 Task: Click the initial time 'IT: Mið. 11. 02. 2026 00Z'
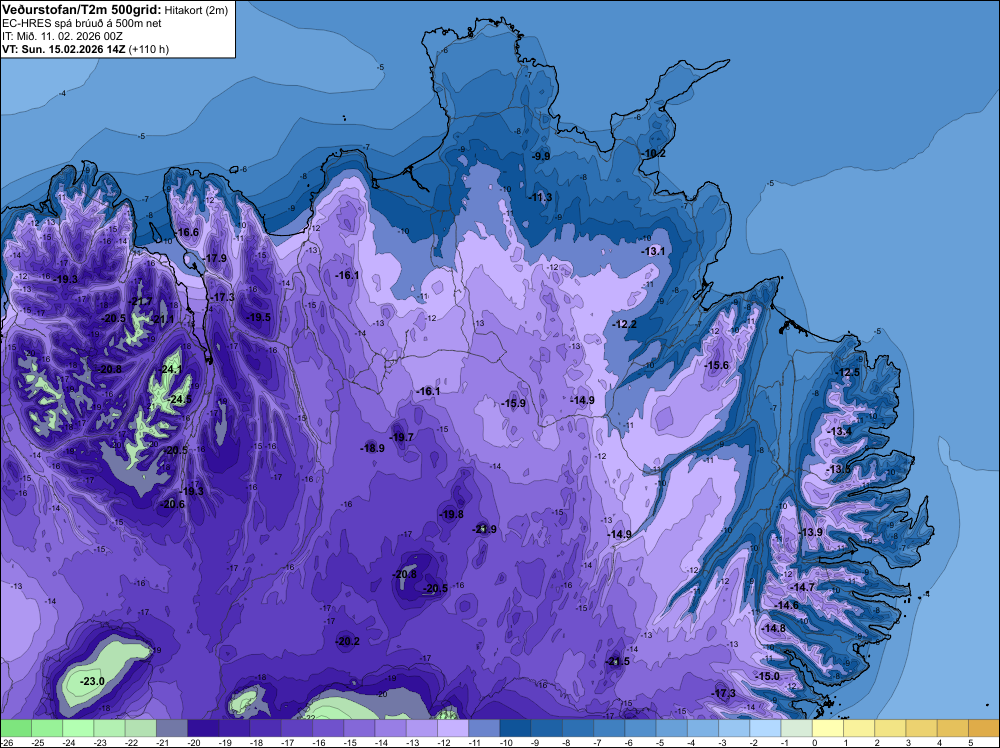click(62, 36)
